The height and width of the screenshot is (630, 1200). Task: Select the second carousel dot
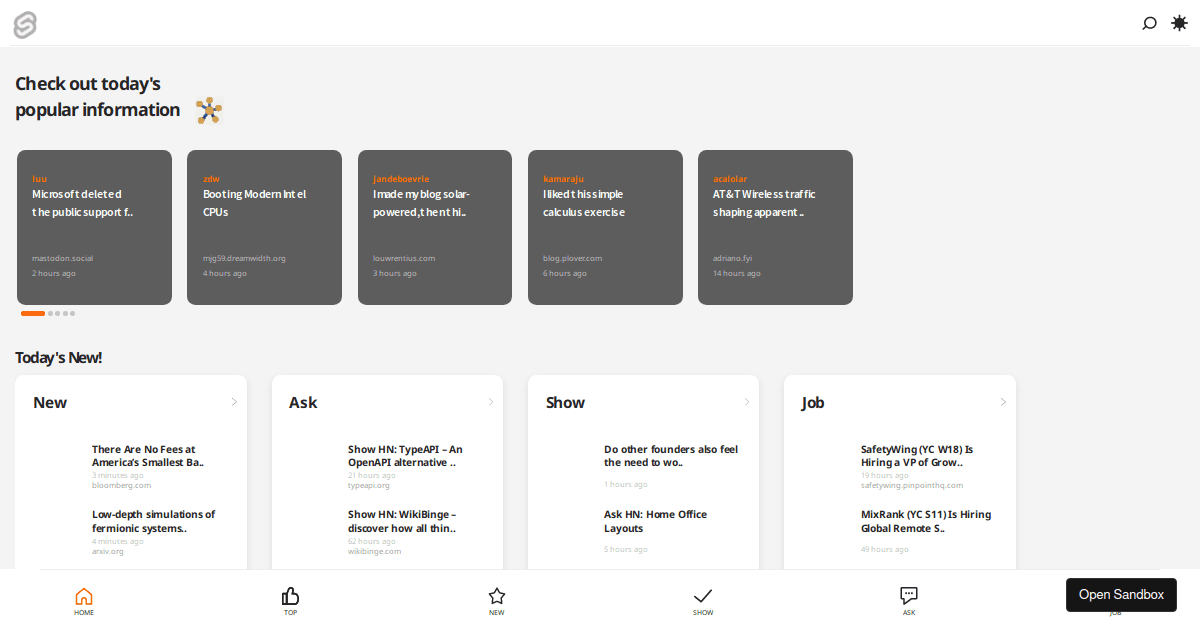point(49,313)
